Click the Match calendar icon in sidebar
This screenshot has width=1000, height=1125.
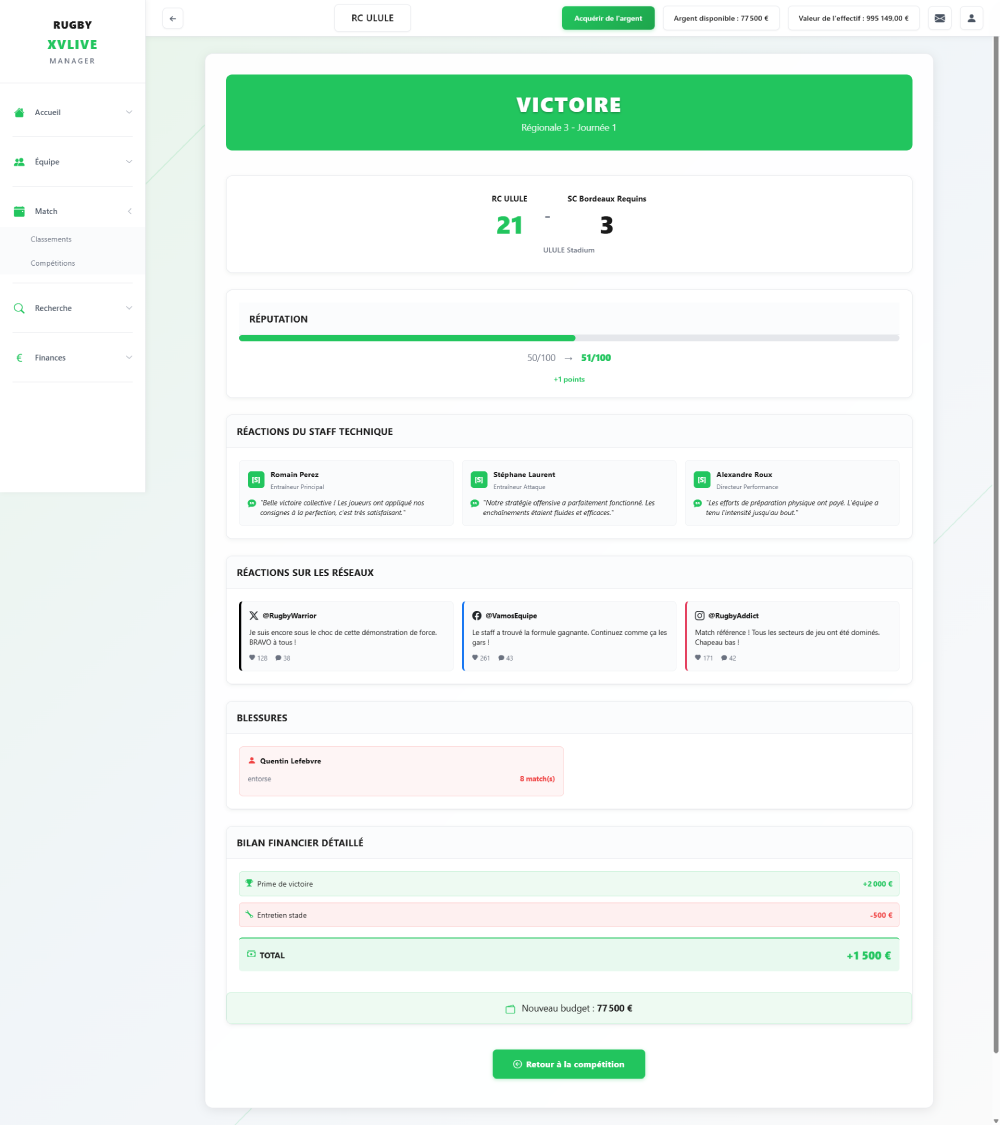(x=19, y=212)
